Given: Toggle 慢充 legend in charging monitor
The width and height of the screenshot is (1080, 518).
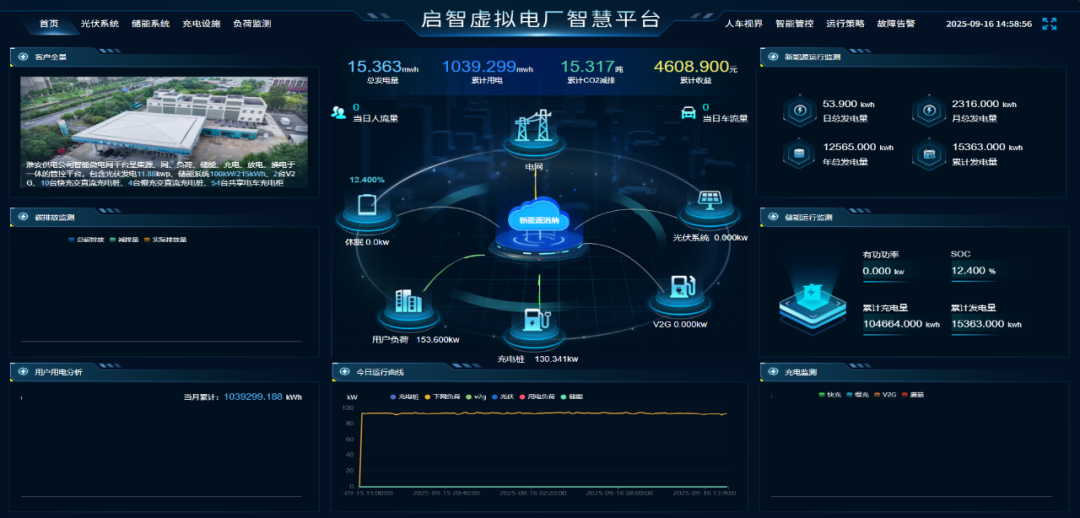Looking at the screenshot, I should tap(858, 395).
